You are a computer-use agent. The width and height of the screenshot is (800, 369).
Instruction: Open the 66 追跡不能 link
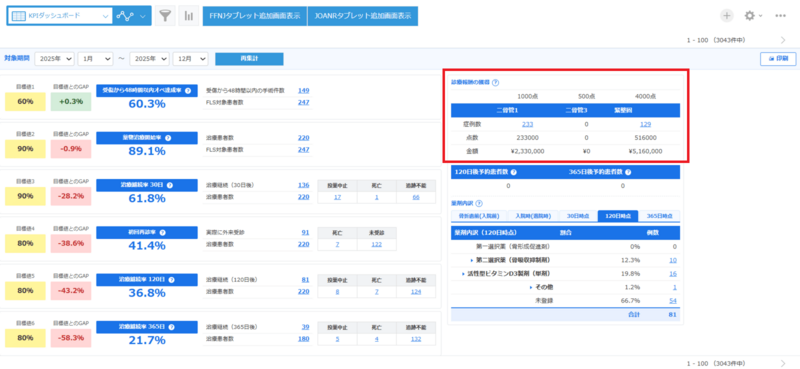point(416,197)
